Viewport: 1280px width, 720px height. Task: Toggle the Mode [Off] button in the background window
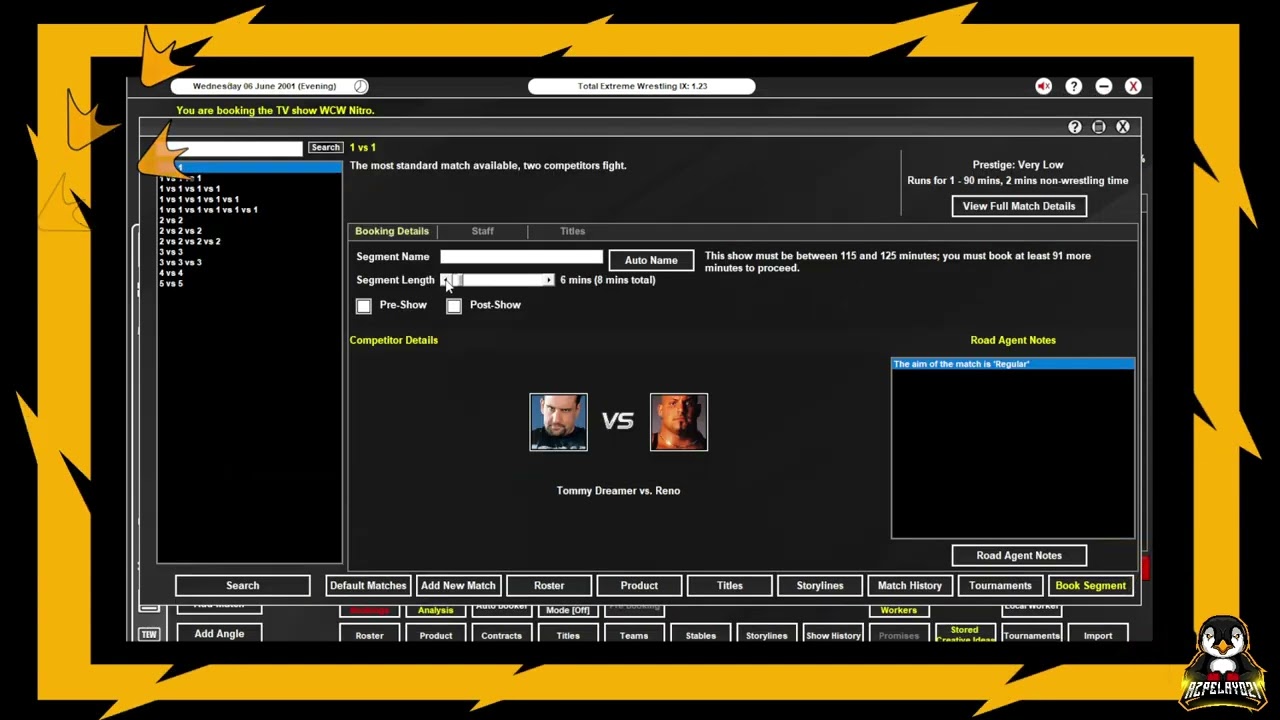568,610
